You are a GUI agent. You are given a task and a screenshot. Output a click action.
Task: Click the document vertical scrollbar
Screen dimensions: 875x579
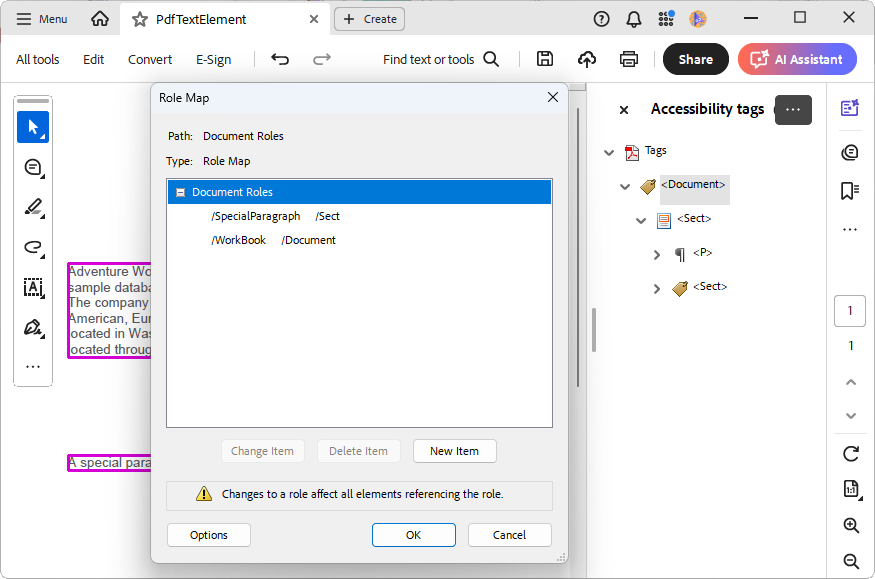(x=578, y=248)
